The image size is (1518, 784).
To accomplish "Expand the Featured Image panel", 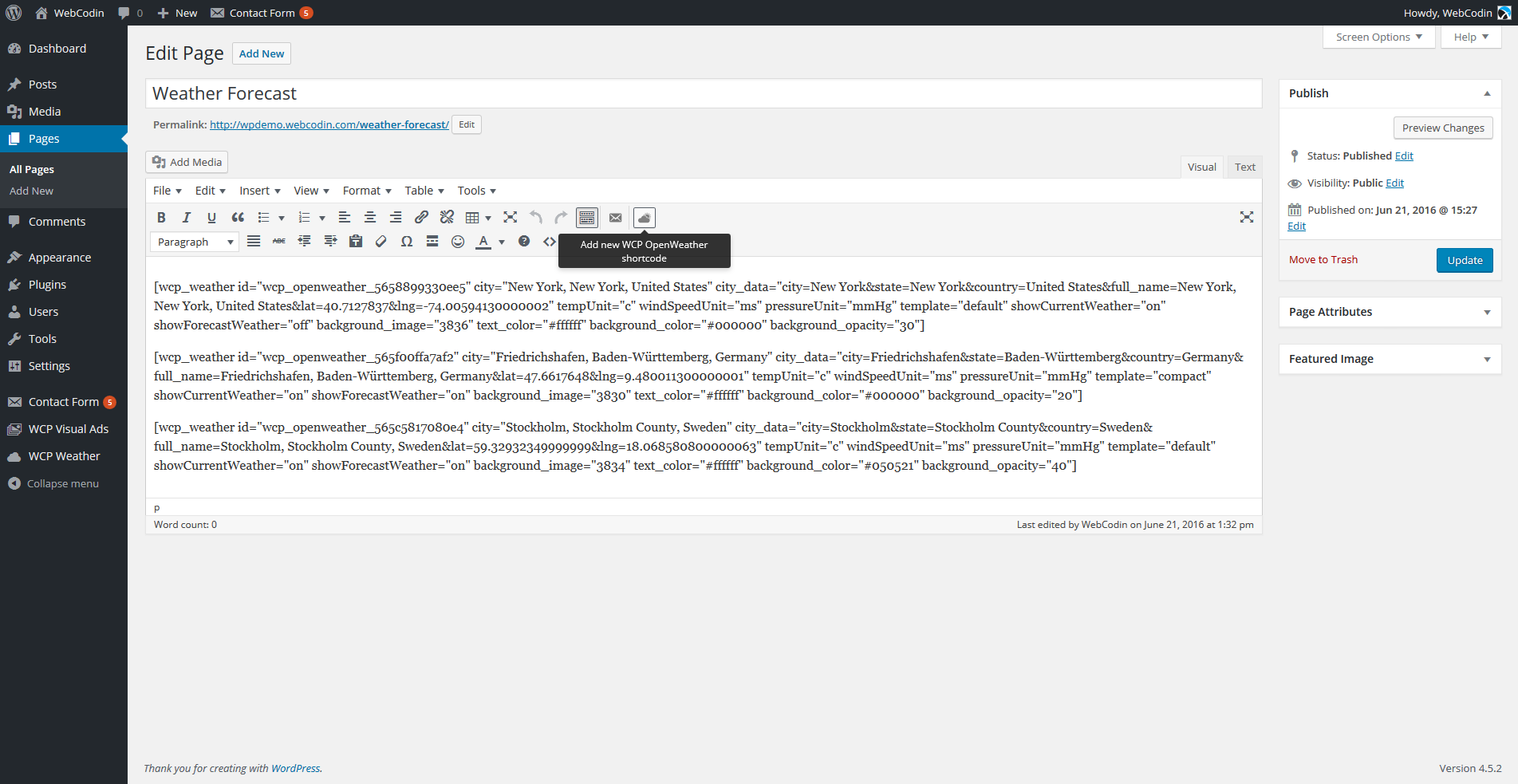I will 1487,359.
